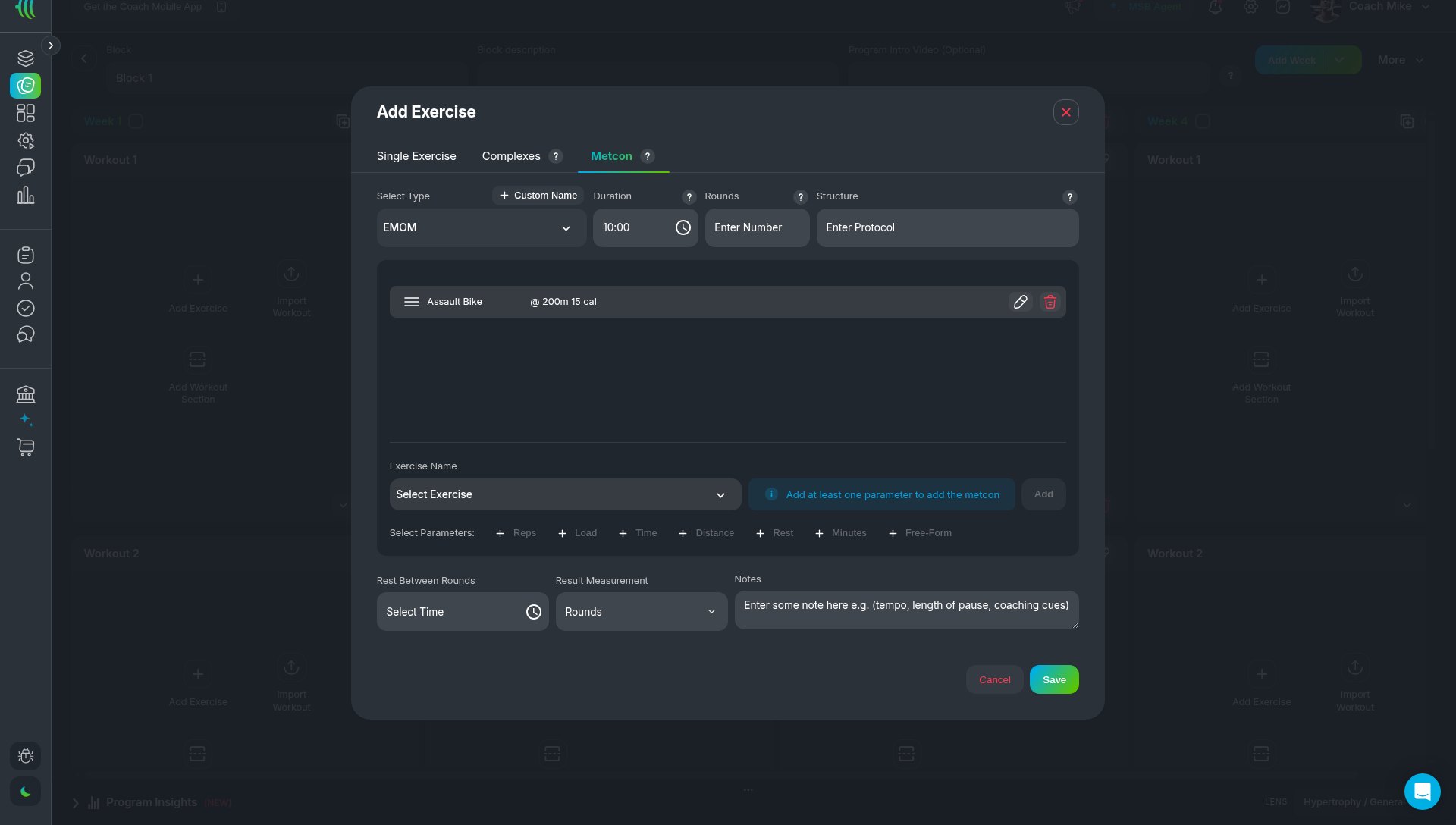Add the Rest parameter
The image size is (1456, 825).
(774, 533)
